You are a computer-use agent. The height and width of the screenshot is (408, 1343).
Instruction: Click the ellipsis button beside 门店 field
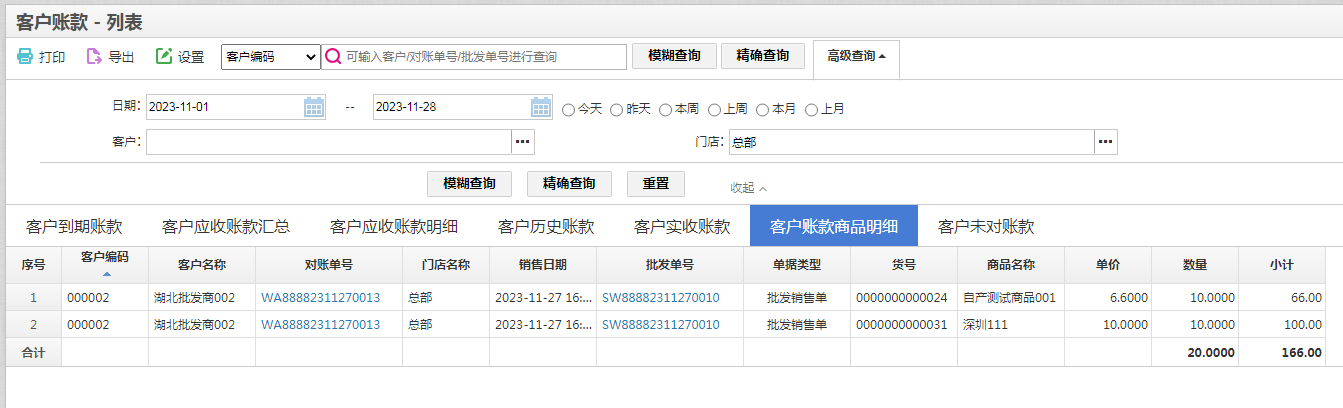coord(1105,142)
